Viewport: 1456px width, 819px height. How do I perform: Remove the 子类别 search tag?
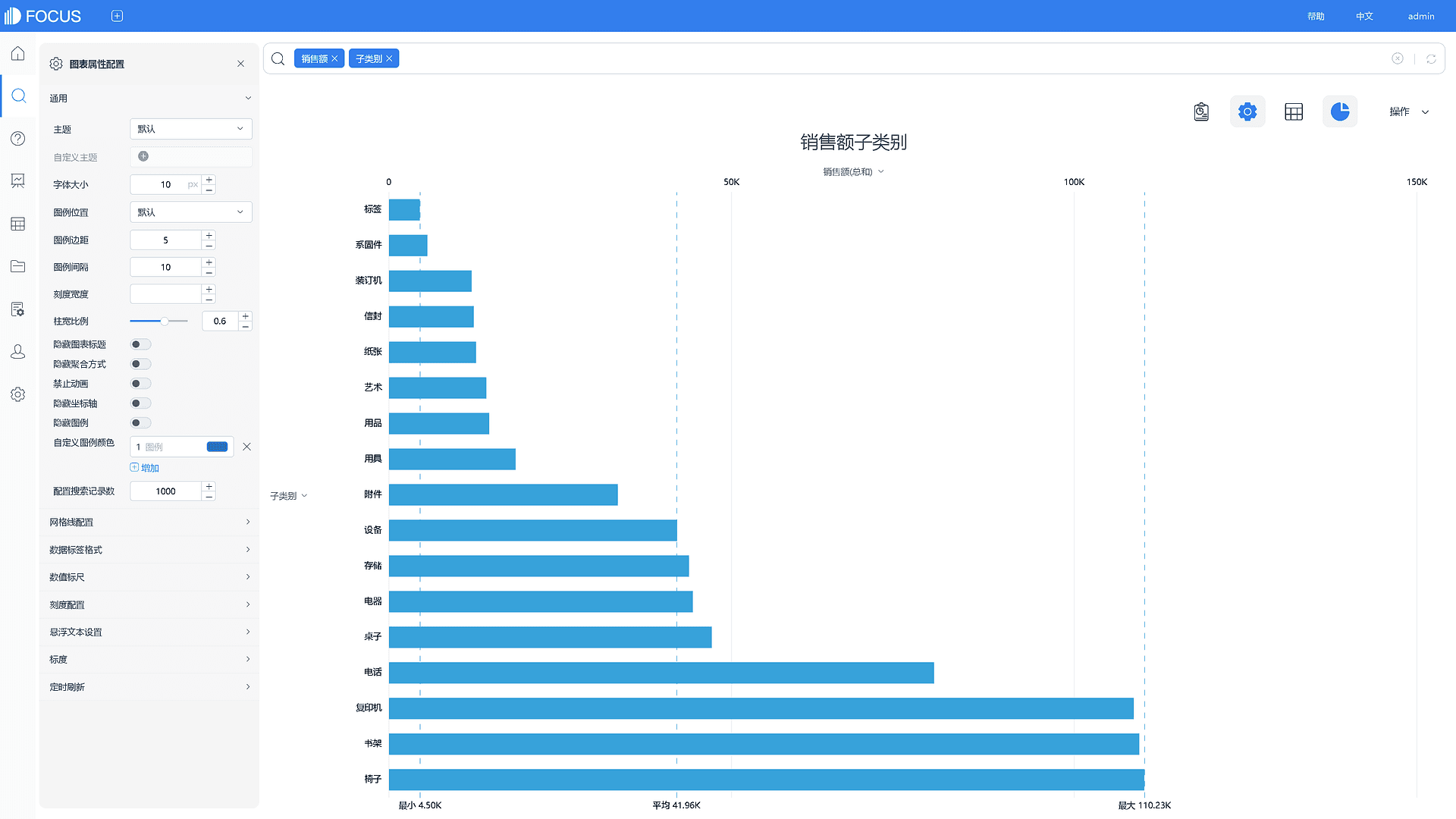(x=389, y=58)
